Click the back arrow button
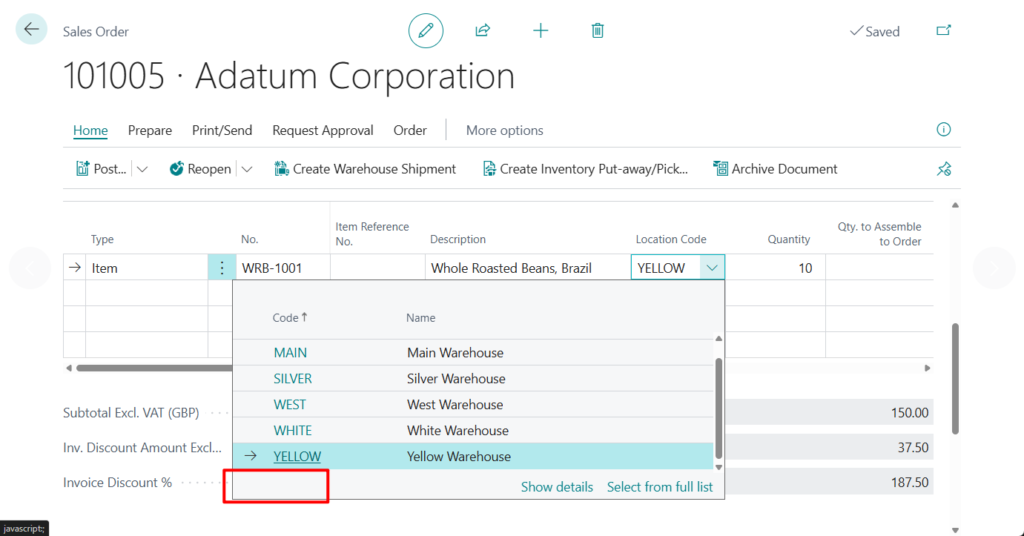Screen dimensions: 1024x536 (x=31, y=30)
